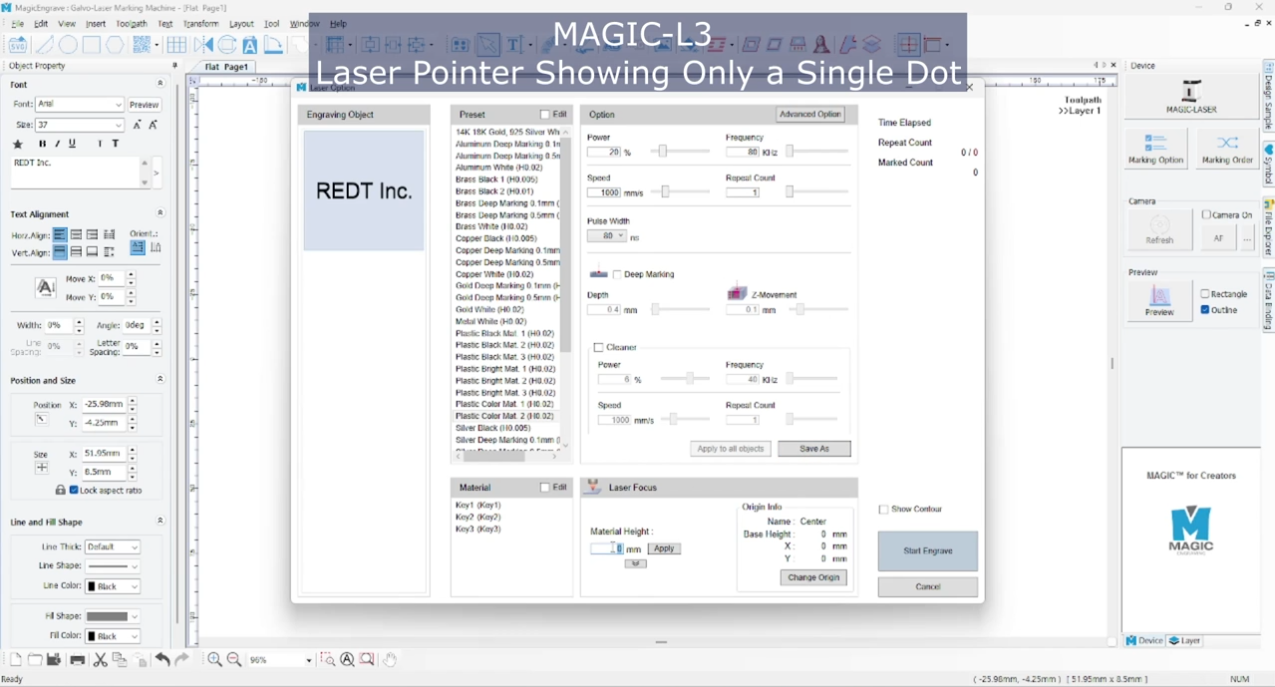Click the Undo arrow icon

coord(162,660)
